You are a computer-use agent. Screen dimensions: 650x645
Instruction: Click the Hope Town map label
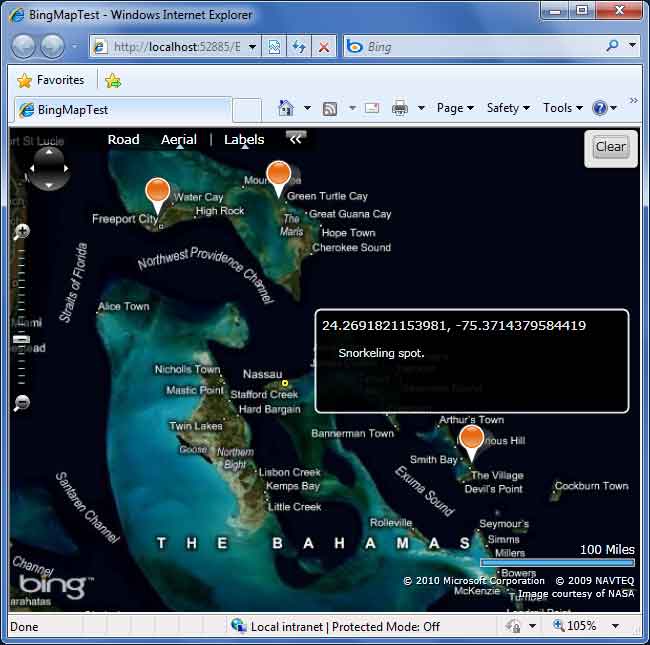(348, 233)
